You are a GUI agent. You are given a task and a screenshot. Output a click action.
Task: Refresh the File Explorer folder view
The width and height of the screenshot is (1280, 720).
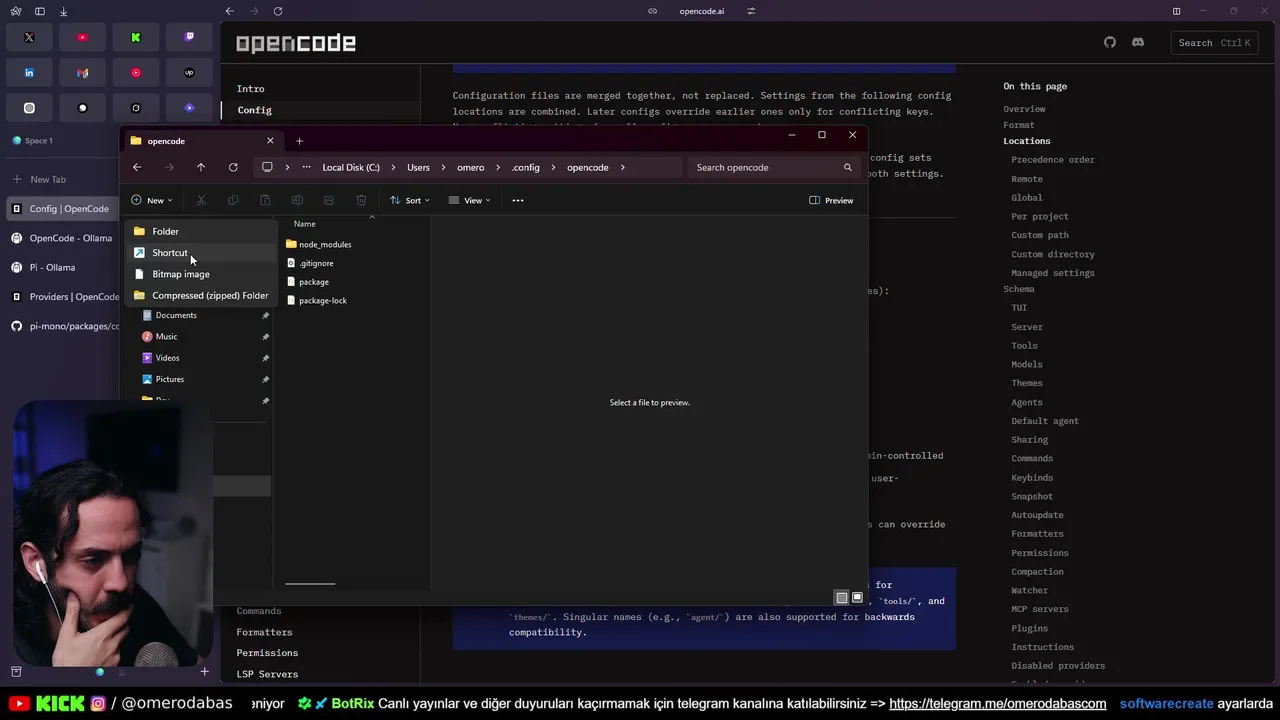233,167
